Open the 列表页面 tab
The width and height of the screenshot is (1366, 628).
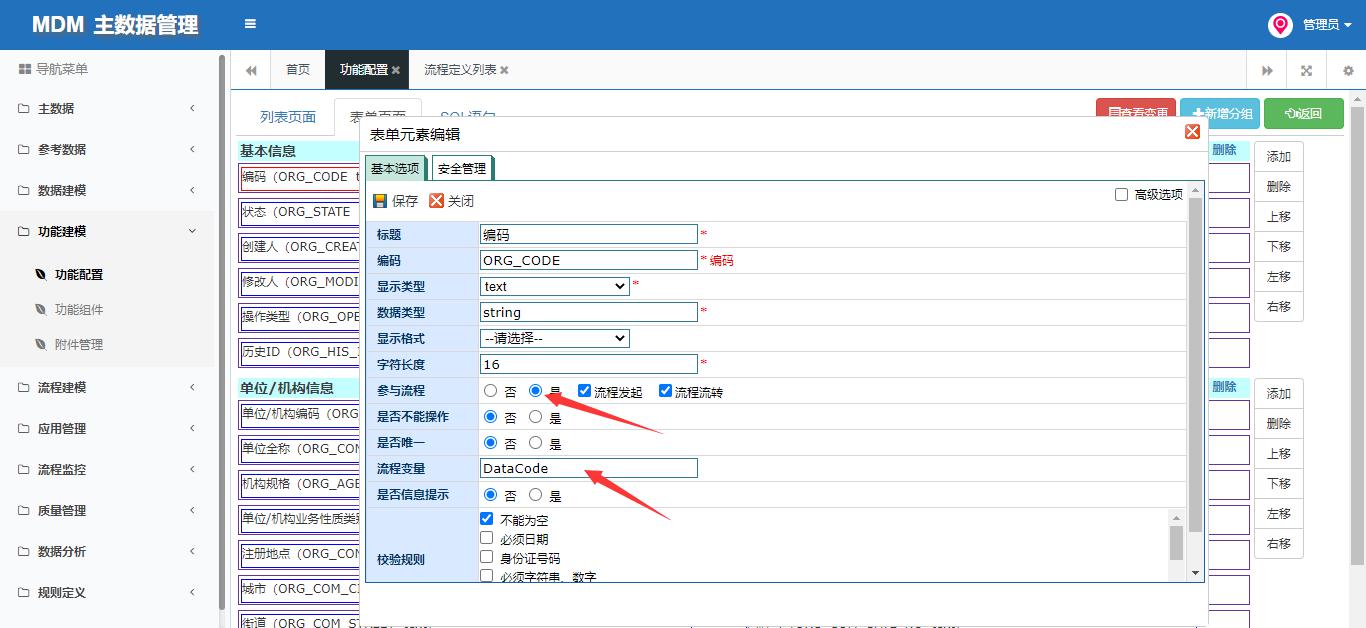pos(288,117)
